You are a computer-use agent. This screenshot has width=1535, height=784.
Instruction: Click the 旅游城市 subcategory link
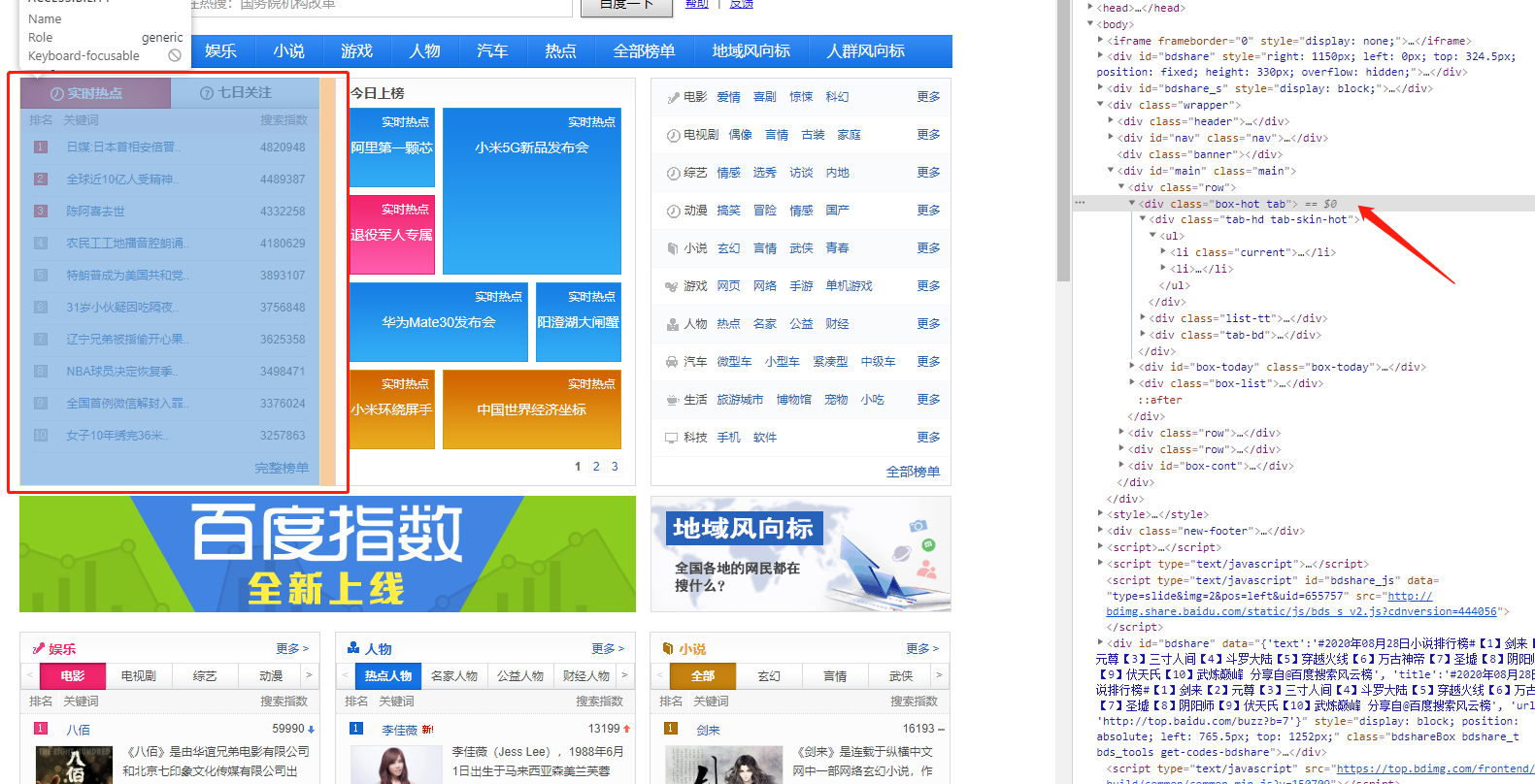740,400
